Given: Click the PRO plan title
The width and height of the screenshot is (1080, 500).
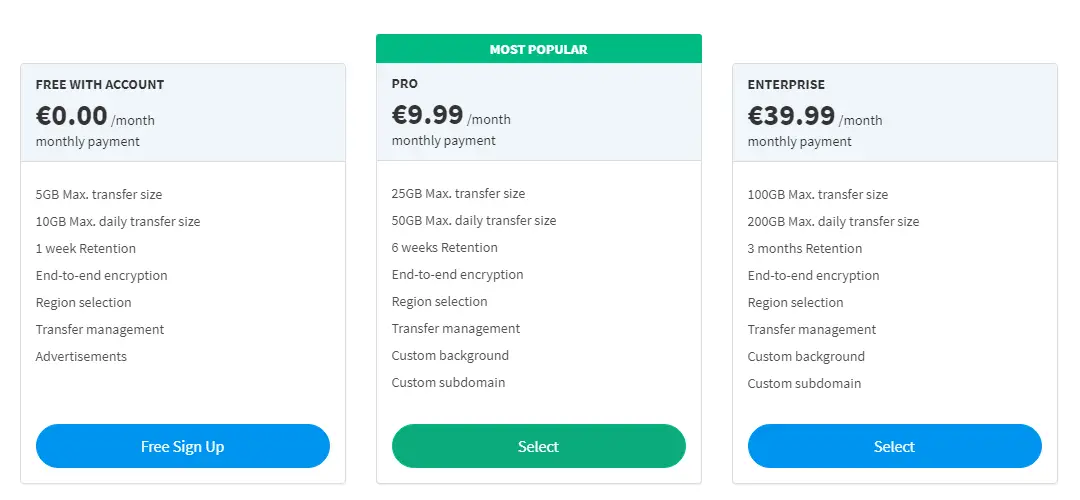Looking at the screenshot, I should pyautogui.click(x=405, y=84).
